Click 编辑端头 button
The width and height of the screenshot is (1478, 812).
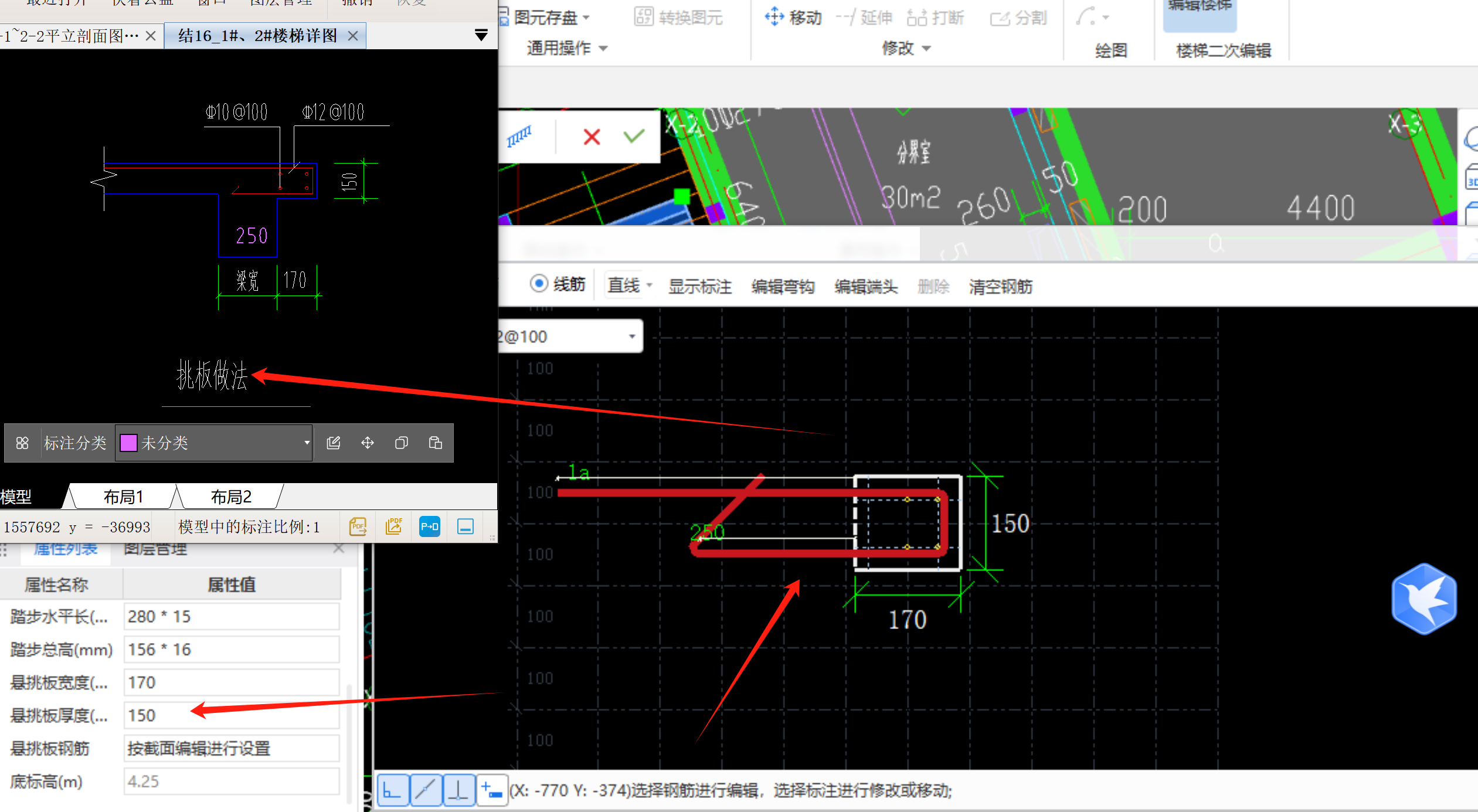click(867, 286)
